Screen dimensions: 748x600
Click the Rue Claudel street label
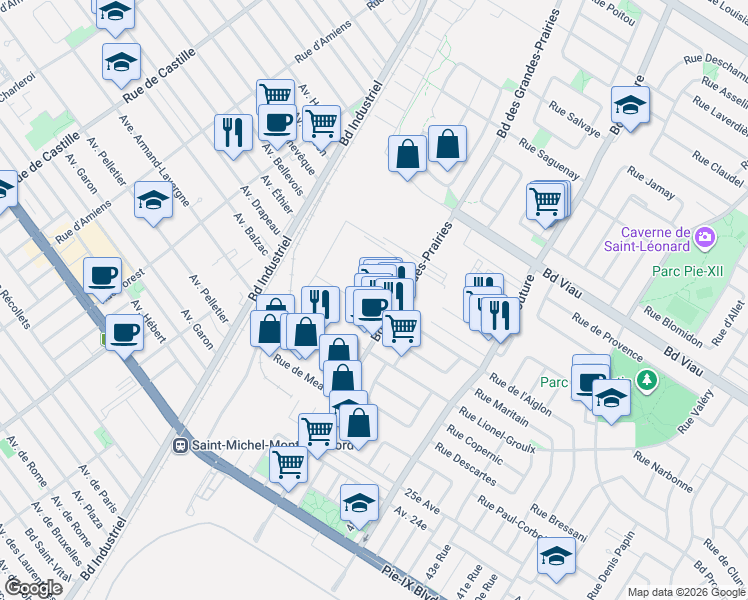pos(718,169)
